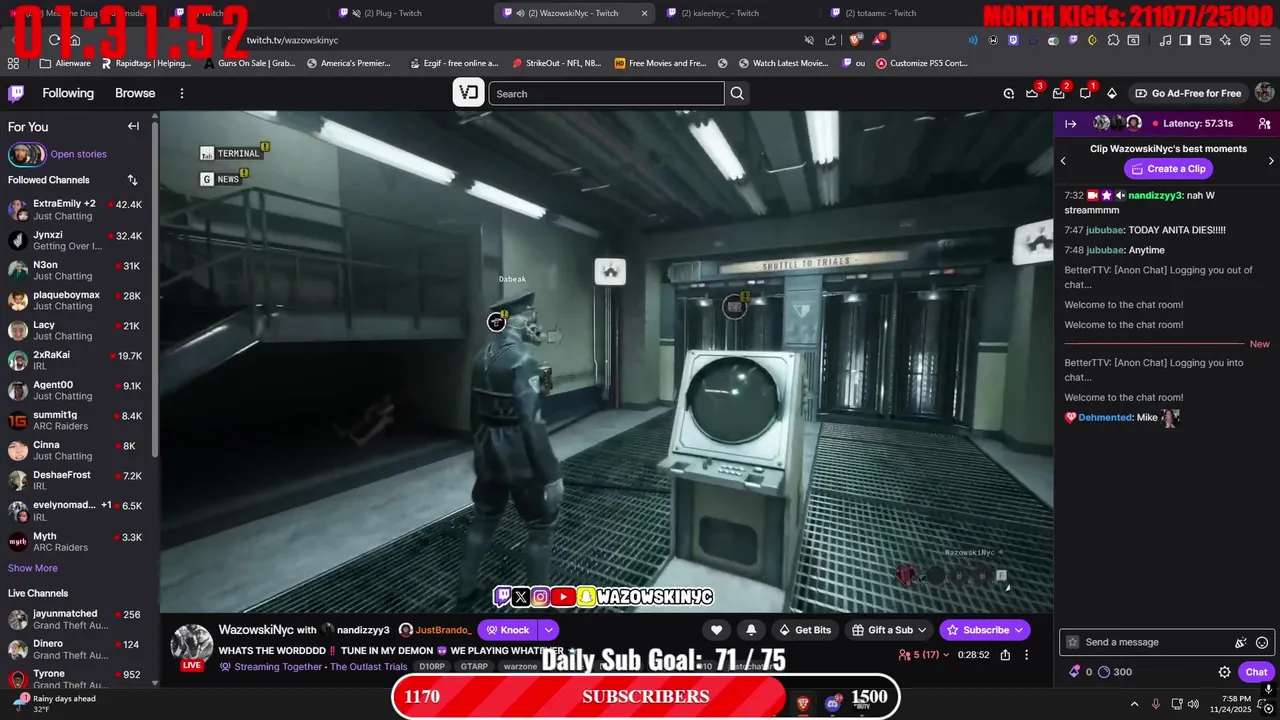This screenshot has width=1280, height=720.
Task: Open chat community users icon
Action: point(1264,123)
